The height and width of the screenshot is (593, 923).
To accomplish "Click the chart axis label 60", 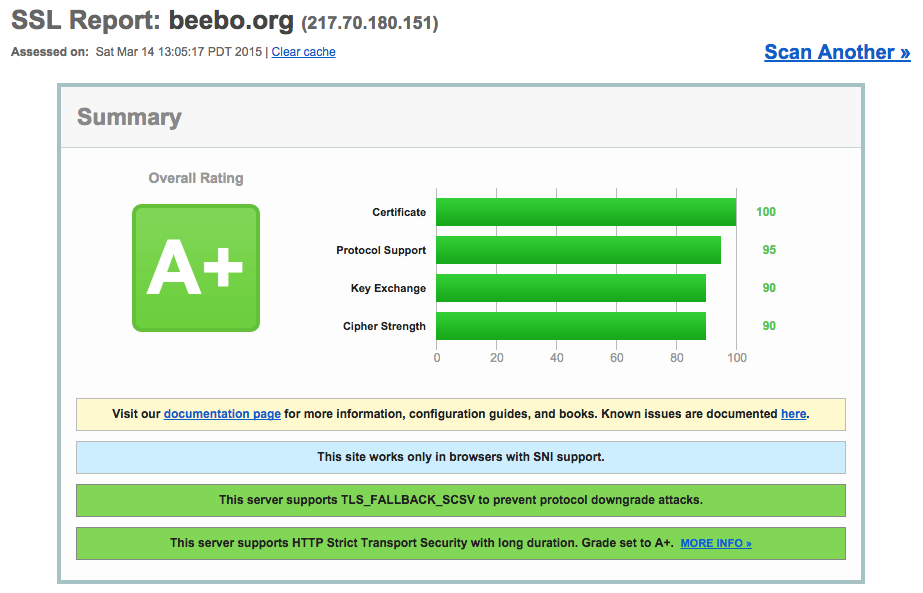I will (617, 358).
